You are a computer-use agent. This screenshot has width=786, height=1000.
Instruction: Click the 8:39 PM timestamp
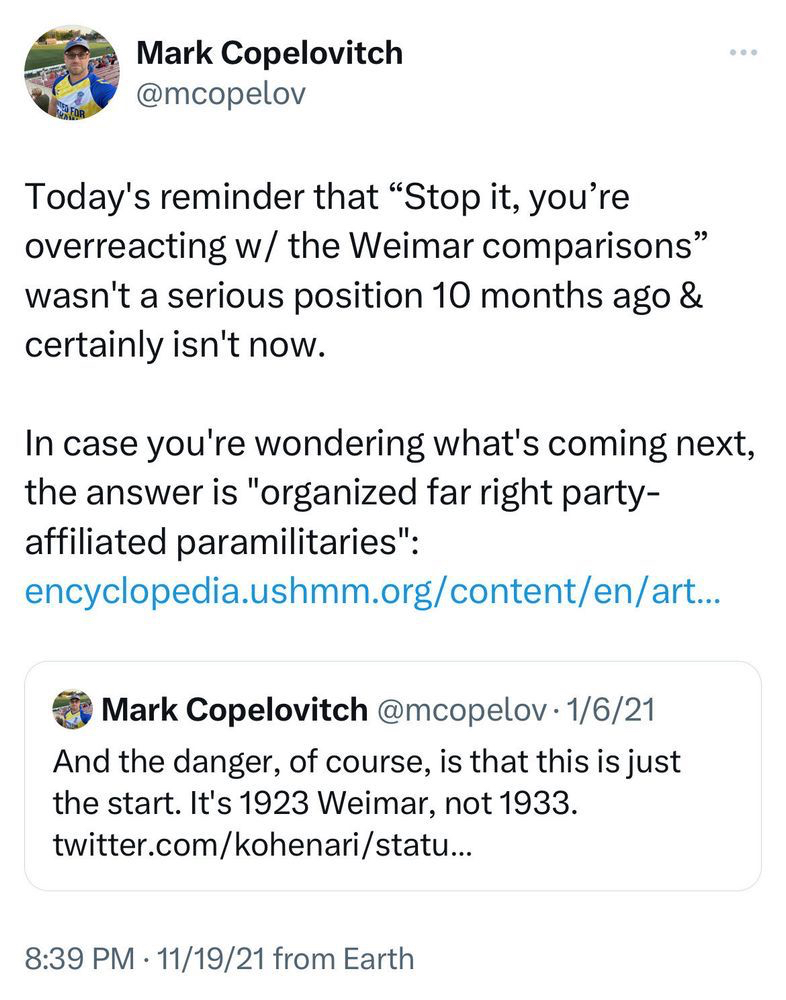click(x=77, y=959)
